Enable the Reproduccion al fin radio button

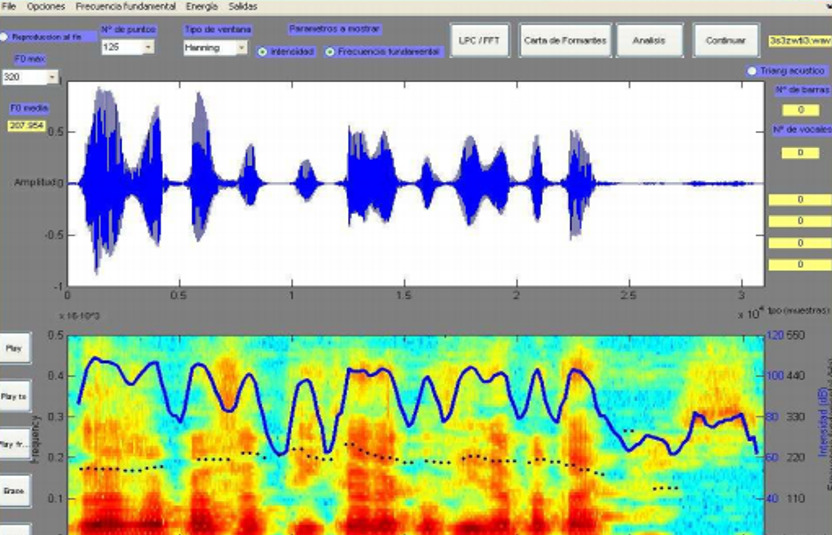coord(5,37)
